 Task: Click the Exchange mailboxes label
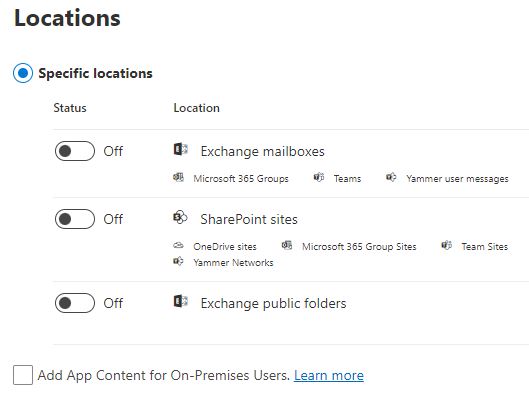[262, 151]
